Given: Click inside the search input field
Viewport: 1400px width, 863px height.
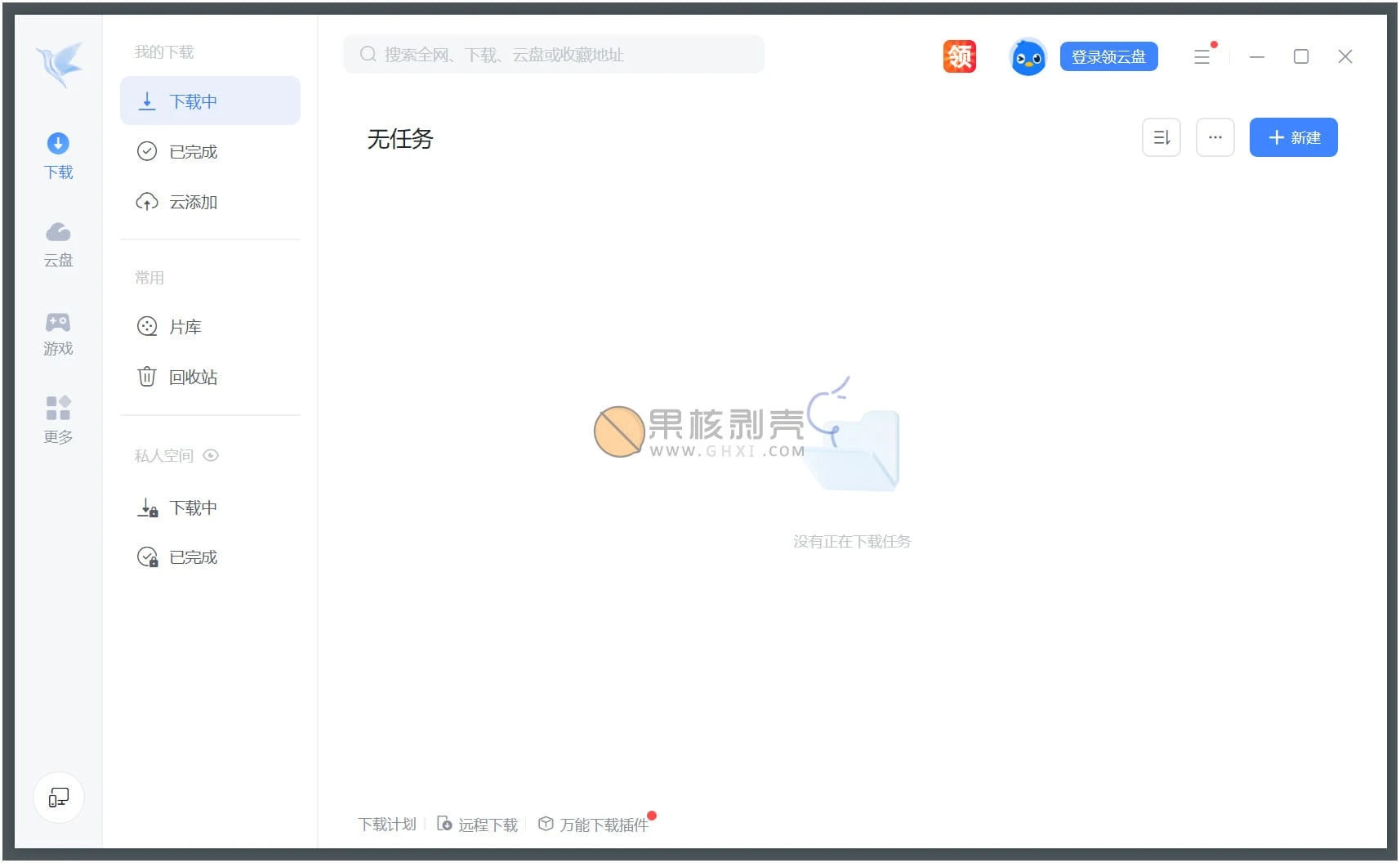Looking at the screenshot, I should point(553,54).
